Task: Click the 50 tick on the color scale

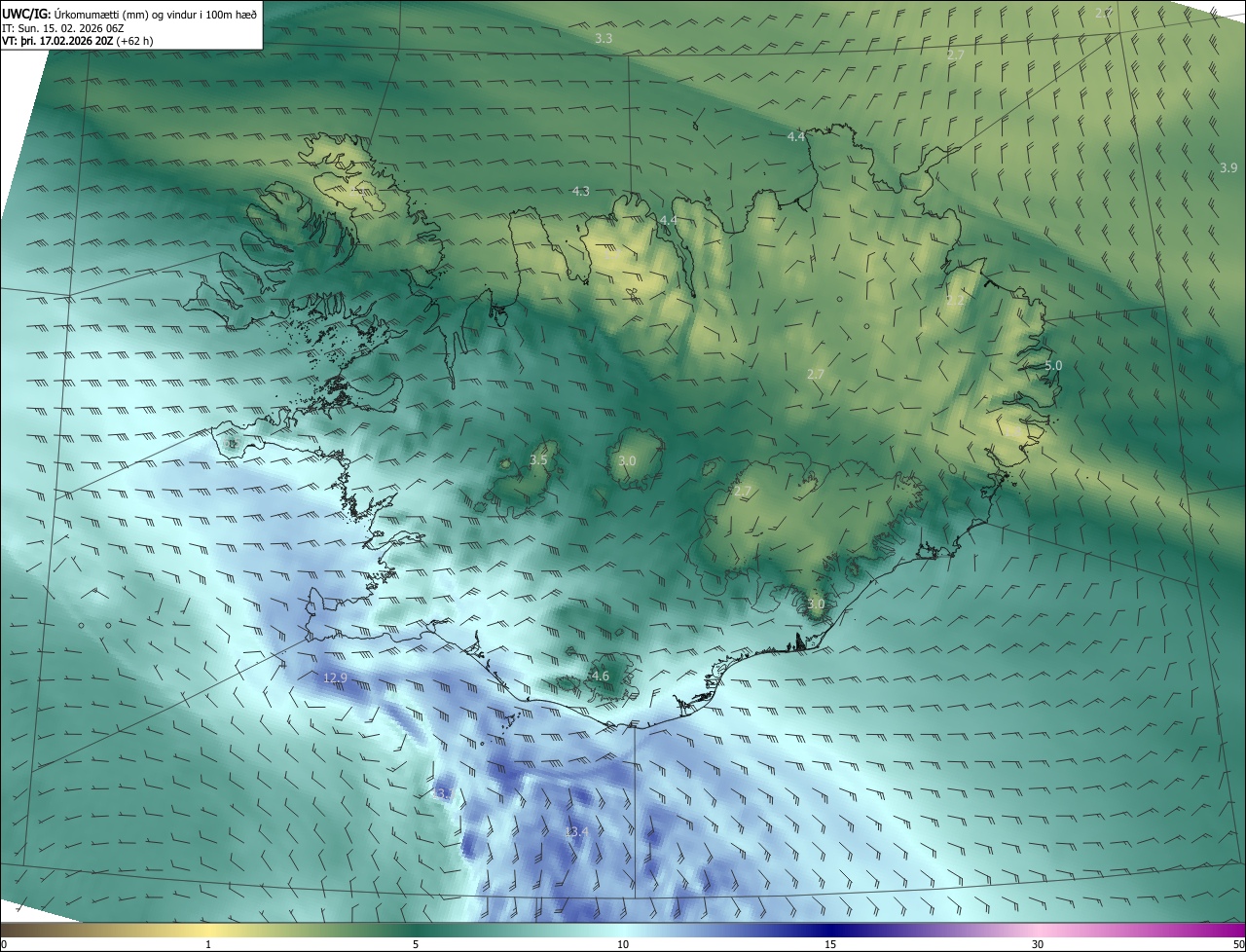Action: click(1238, 944)
